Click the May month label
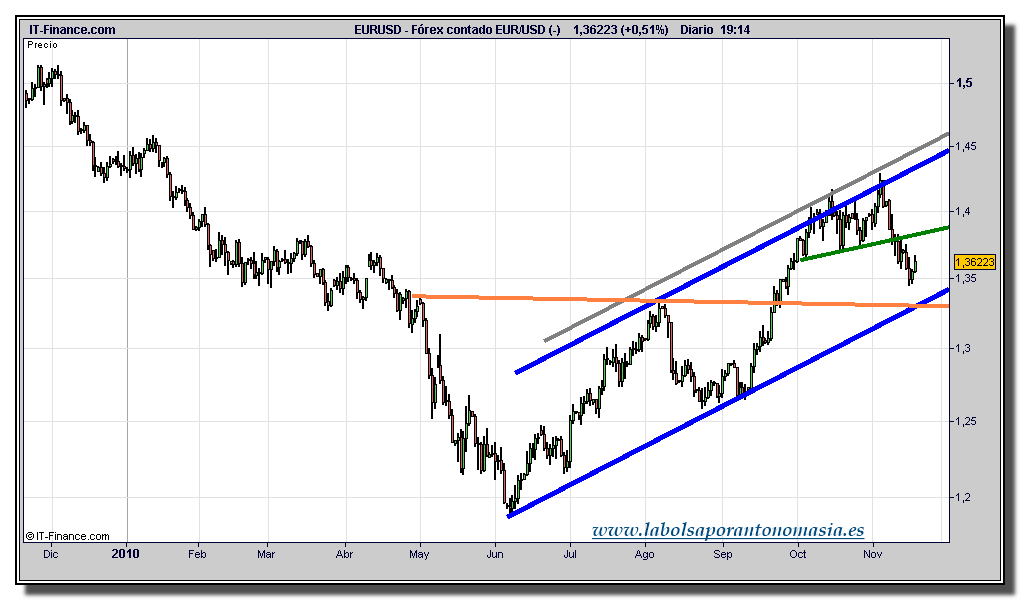The image size is (1020, 600). point(419,554)
